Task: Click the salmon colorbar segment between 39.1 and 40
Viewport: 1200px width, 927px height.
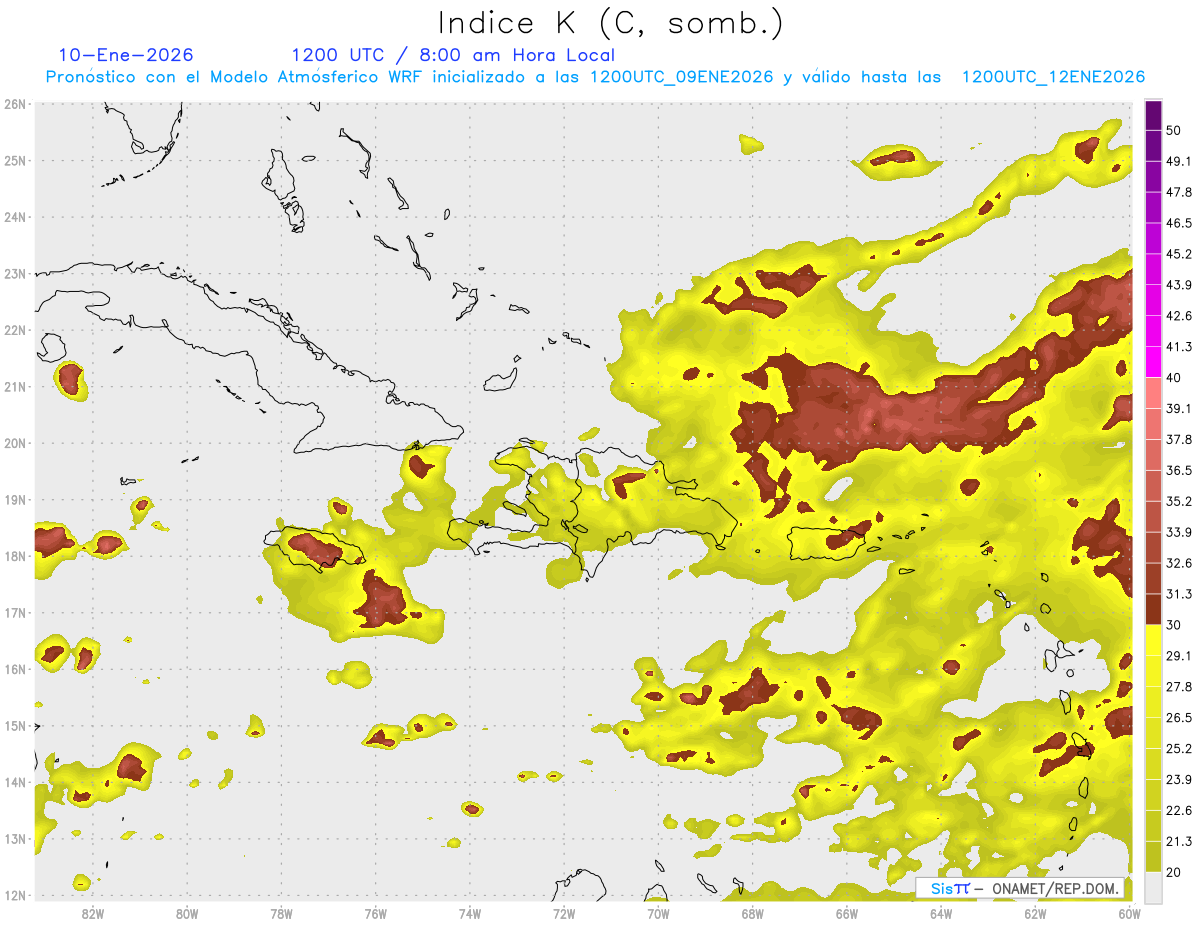Action: (x=1153, y=393)
